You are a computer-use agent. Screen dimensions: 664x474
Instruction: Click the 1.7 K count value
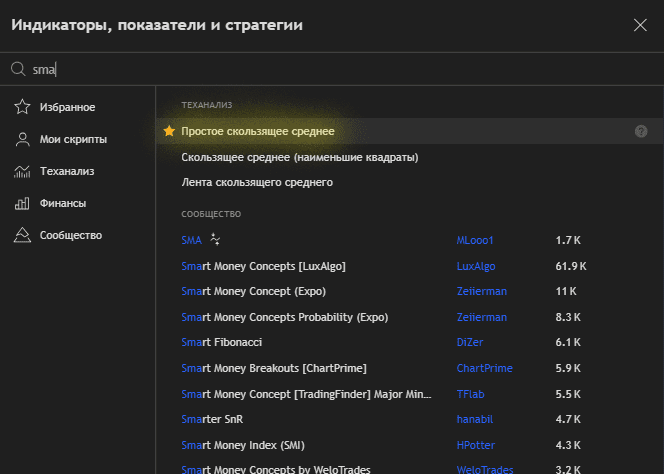coord(568,240)
